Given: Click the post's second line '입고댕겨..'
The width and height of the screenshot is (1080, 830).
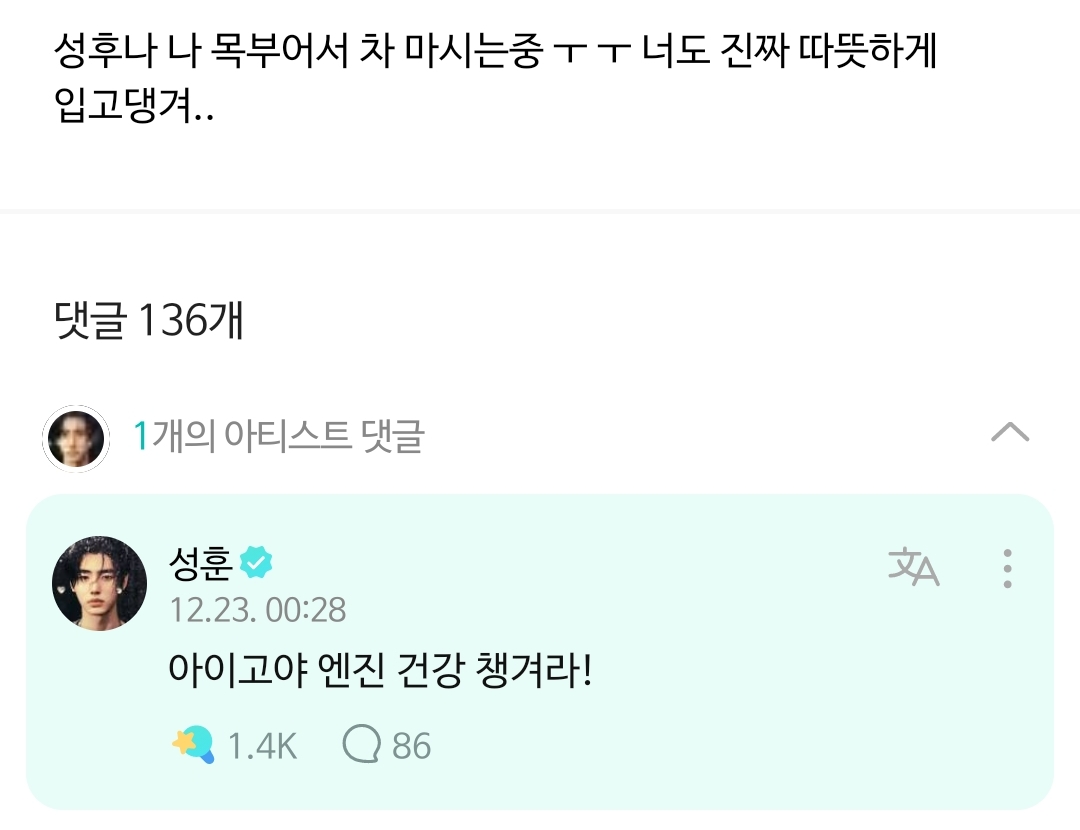Looking at the screenshot, I should coord(133,107).
